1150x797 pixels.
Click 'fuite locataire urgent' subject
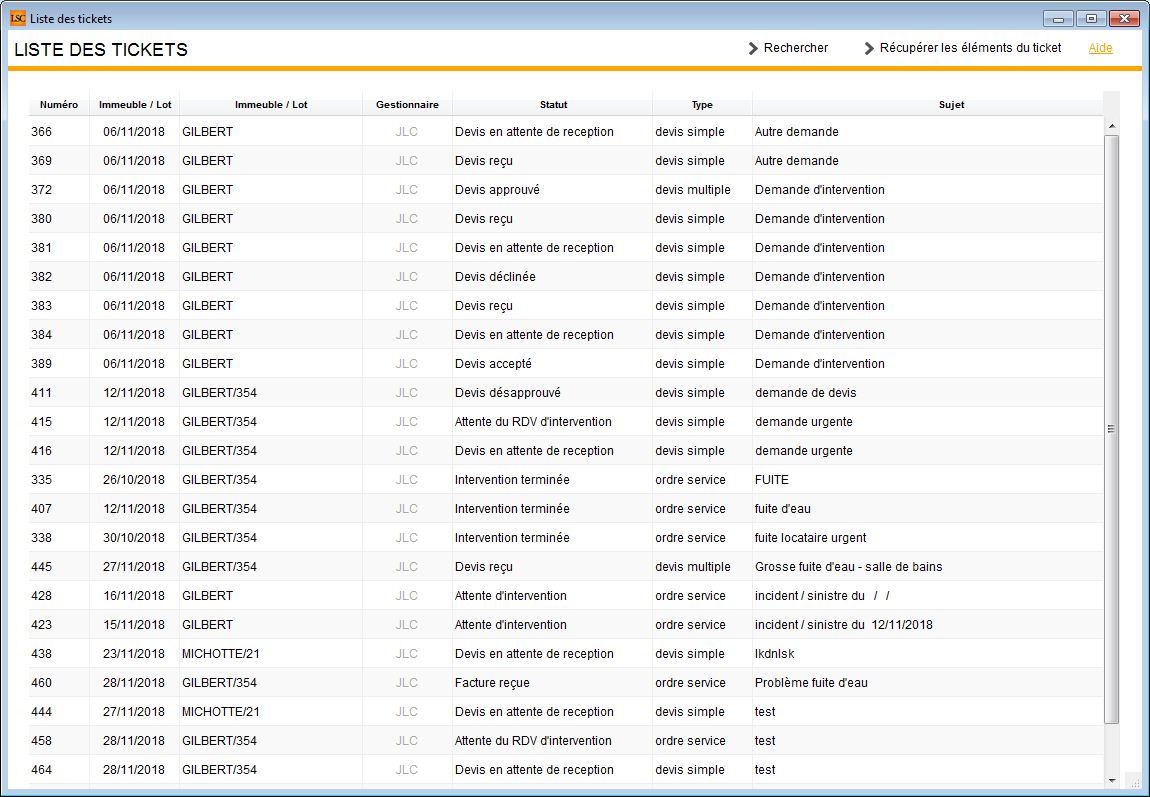[810, 537]
